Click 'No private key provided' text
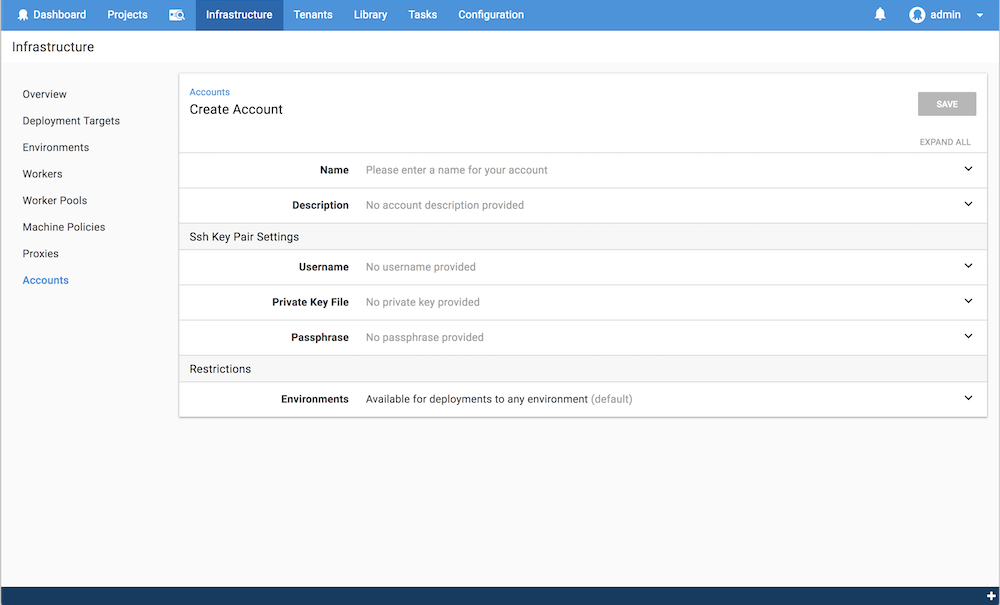The height and width of the screenshot is (605, 1000). (x=423, y=302)
